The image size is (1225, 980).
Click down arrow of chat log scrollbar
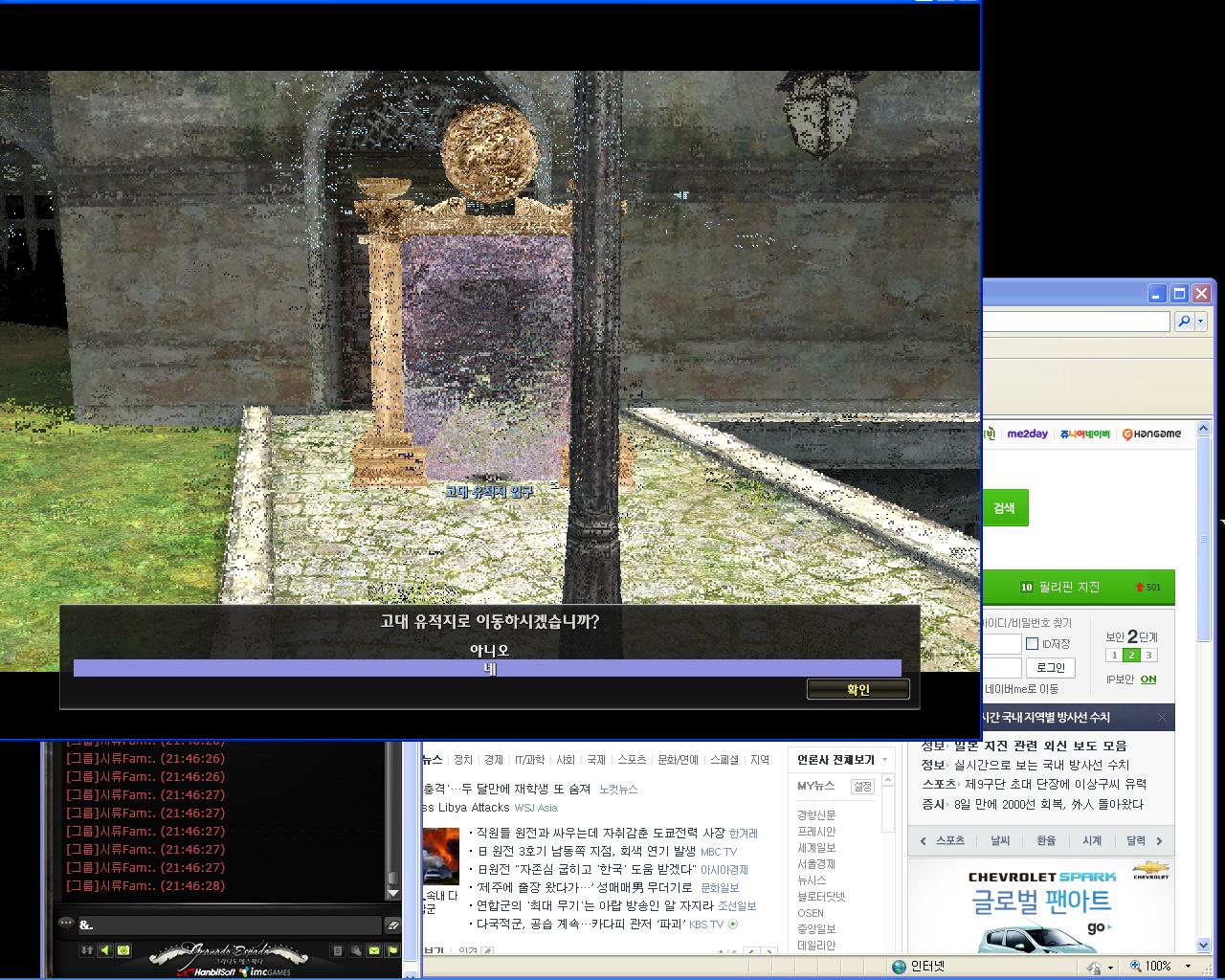click(392, 893)
